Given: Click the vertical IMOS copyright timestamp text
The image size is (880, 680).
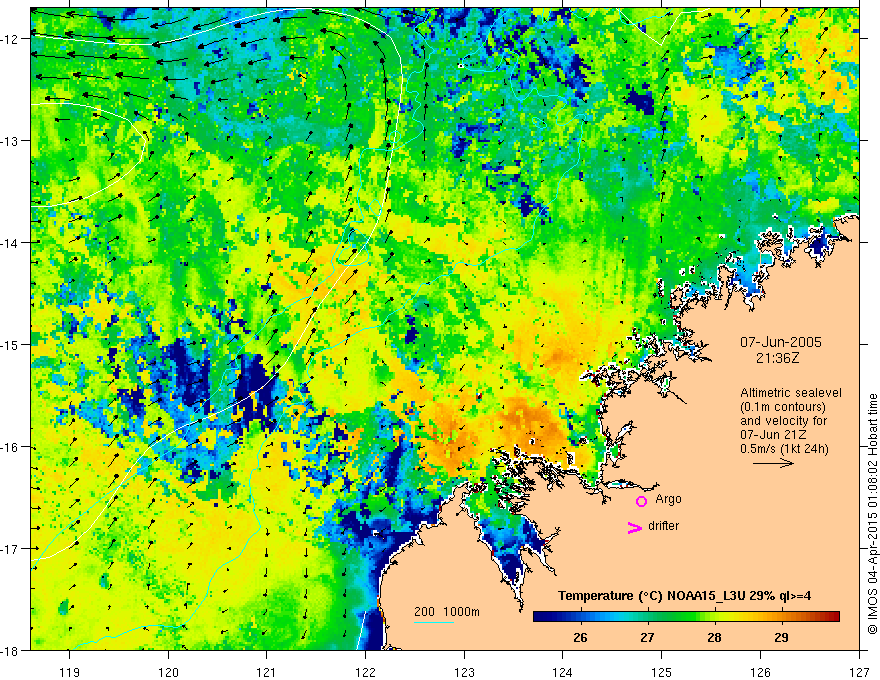Looking at the screenshot, I should tap(872, 514).
